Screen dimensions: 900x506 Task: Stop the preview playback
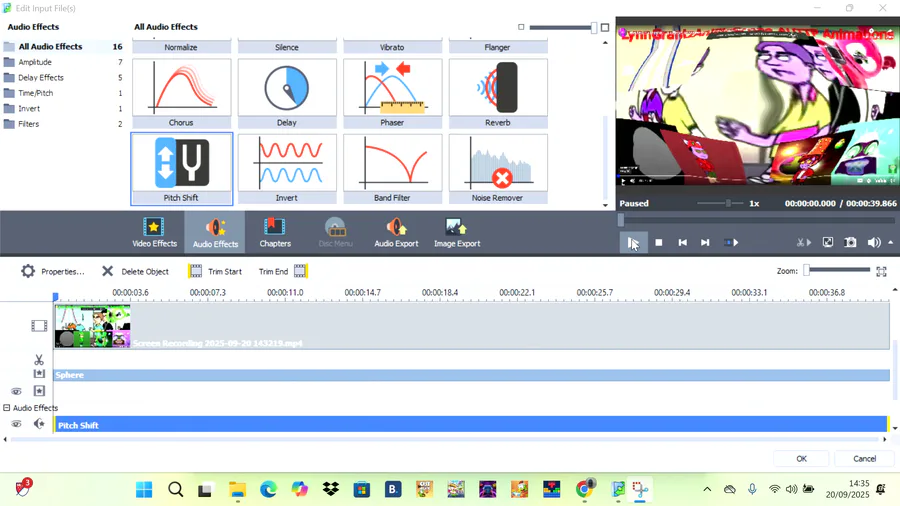tap(659, 243)
